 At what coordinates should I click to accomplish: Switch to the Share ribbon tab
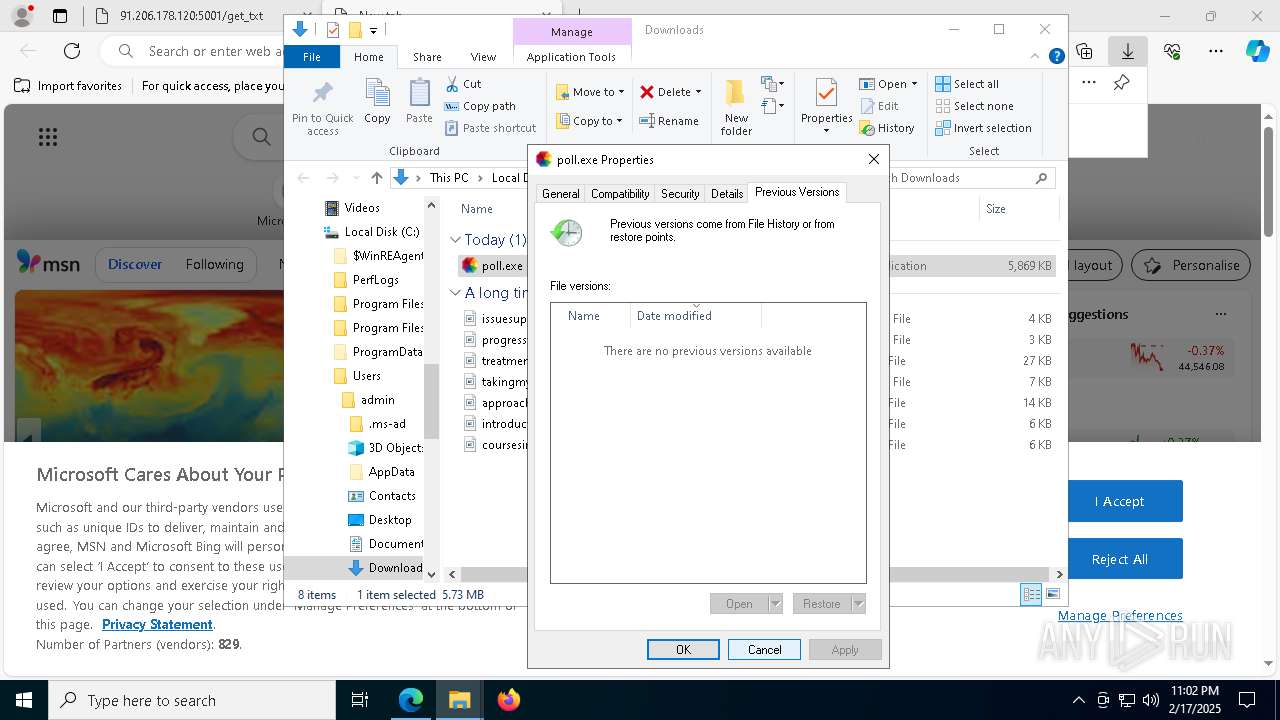coord(427,57)
